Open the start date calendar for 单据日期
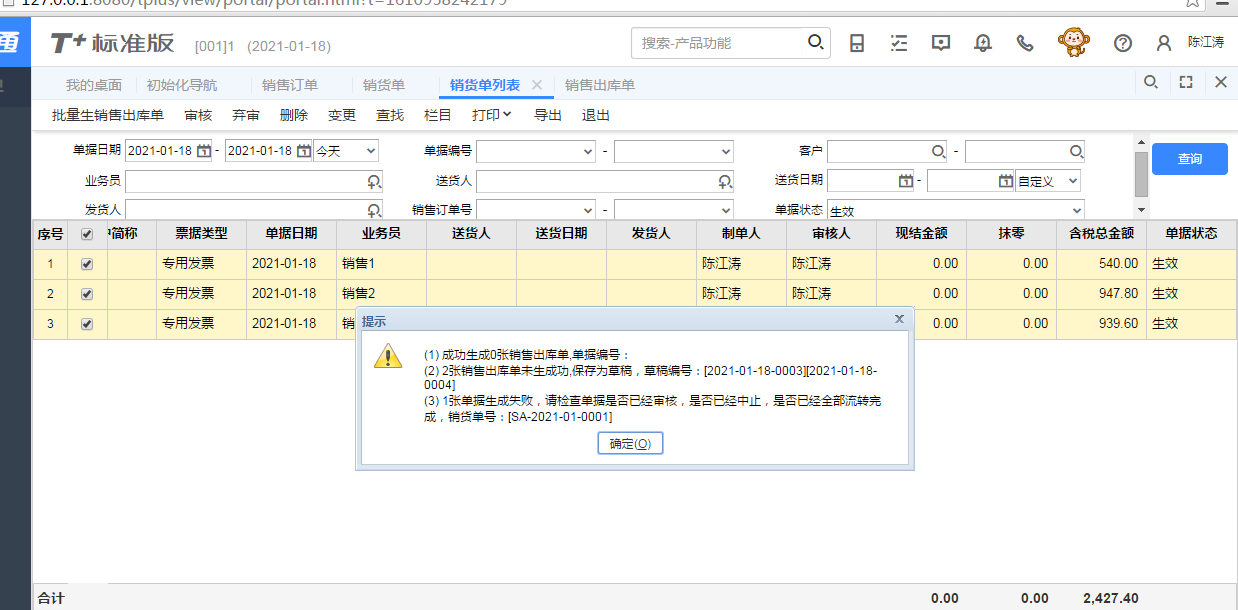Viewport: 1238px width, 610px height. tap(204, 151)
